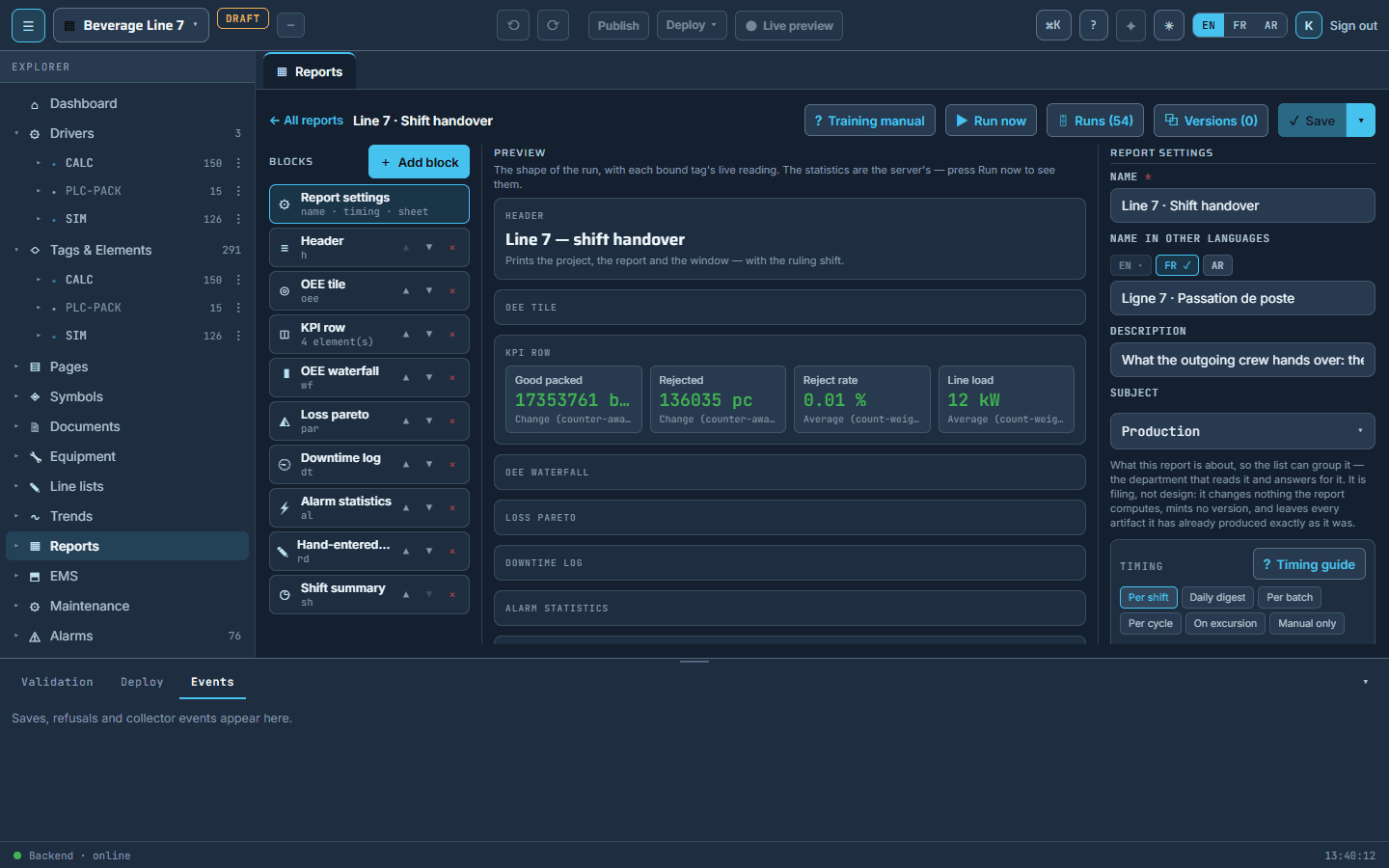
Task: Choose AR under Name in other languages
Action: [1217, 265]
